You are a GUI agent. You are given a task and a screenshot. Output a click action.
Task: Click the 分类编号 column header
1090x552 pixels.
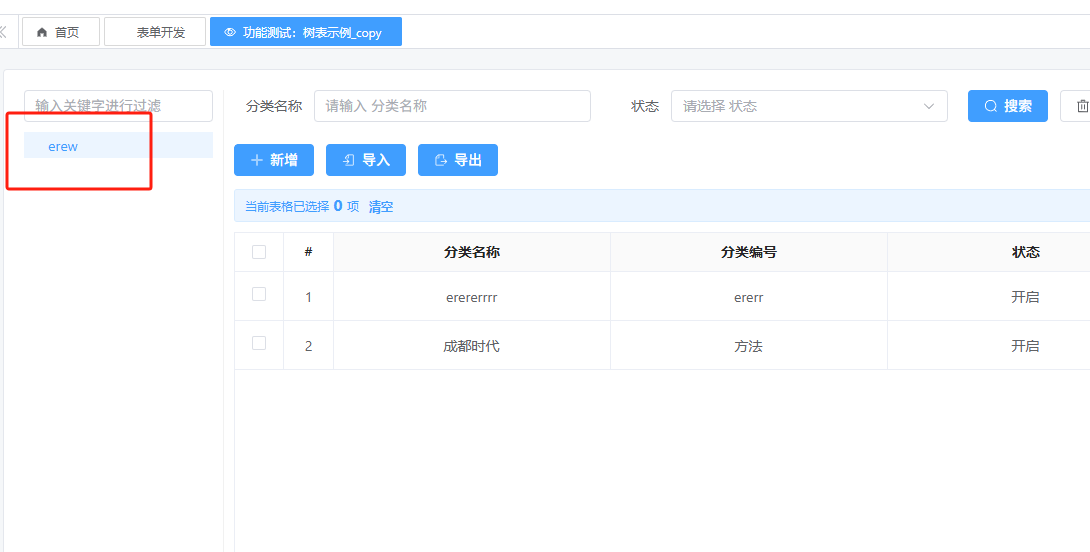(748, 252)
